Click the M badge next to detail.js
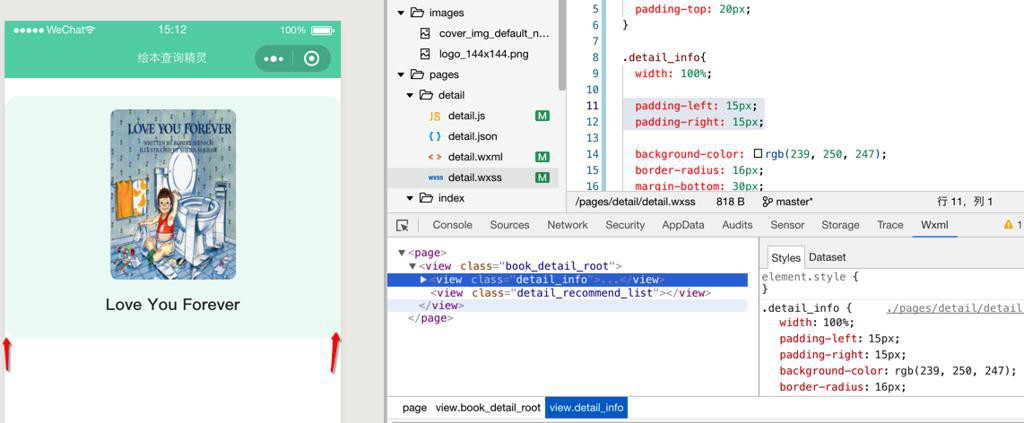The width and height of the screenshot is (1024, 423). (x=542, y=116)
